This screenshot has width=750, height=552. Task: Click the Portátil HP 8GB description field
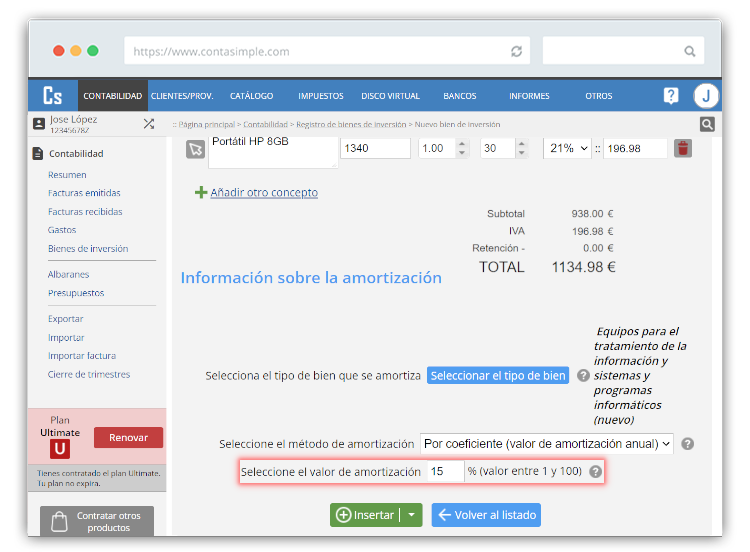pos(273,151)
